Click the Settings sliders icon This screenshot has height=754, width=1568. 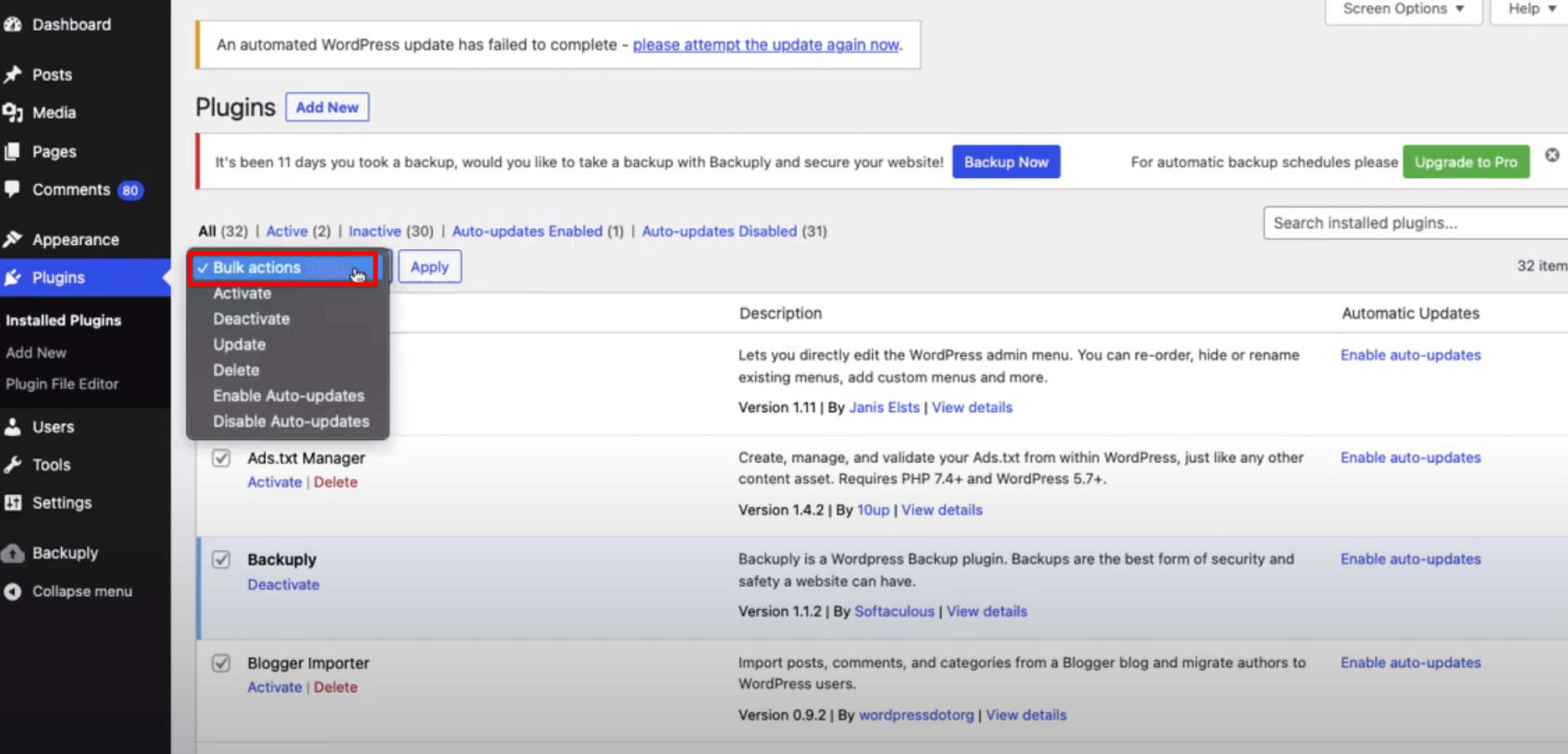[x=13, y=502]
